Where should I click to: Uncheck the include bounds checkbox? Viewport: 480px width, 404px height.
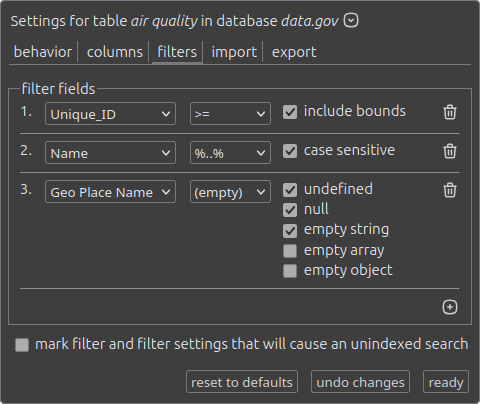[x=290, y=112]
